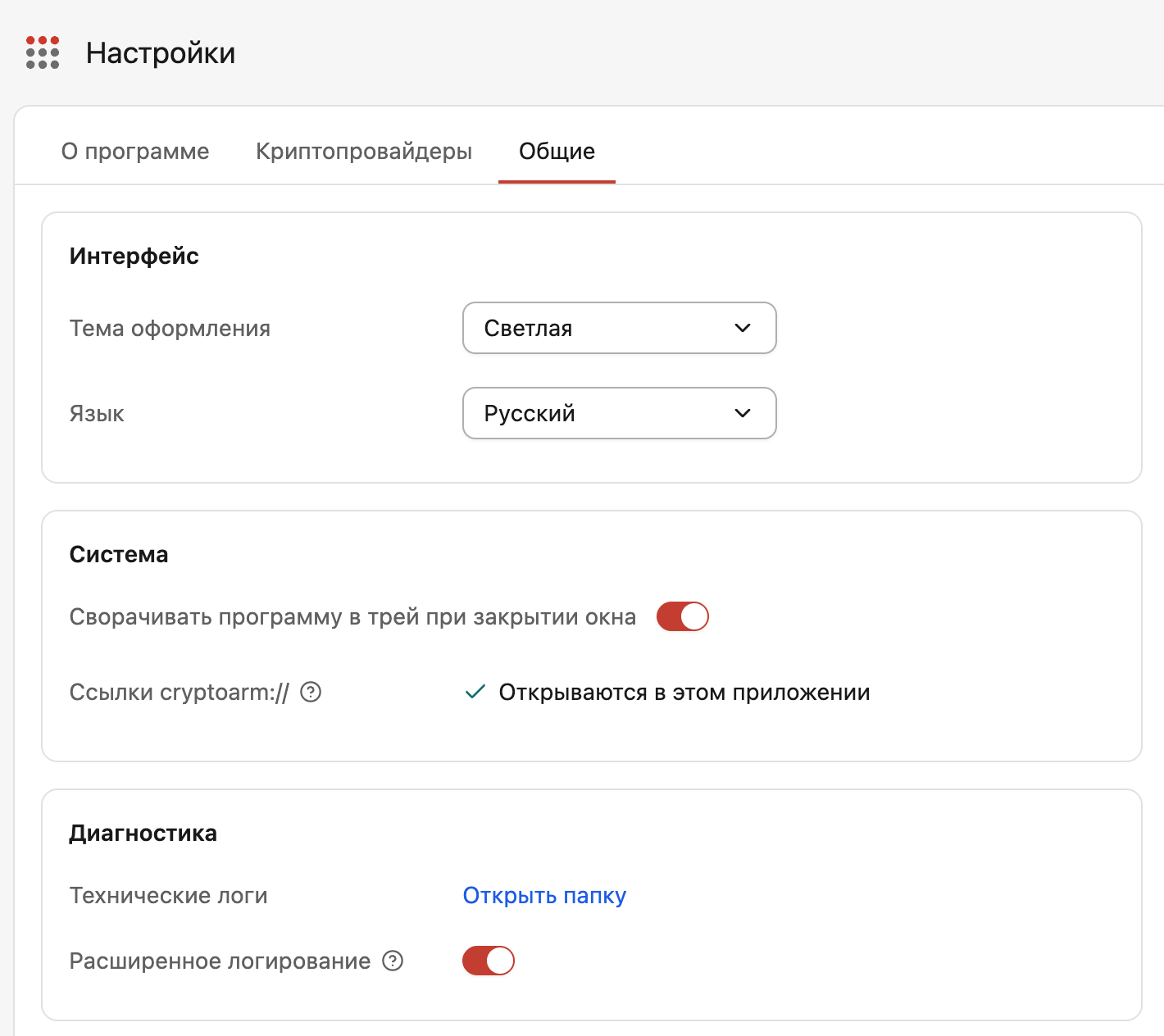The width and height of the screenshot is (1164, 1036).
Task: Click the Открыть папку link
Action: click(x=544, y=895)
